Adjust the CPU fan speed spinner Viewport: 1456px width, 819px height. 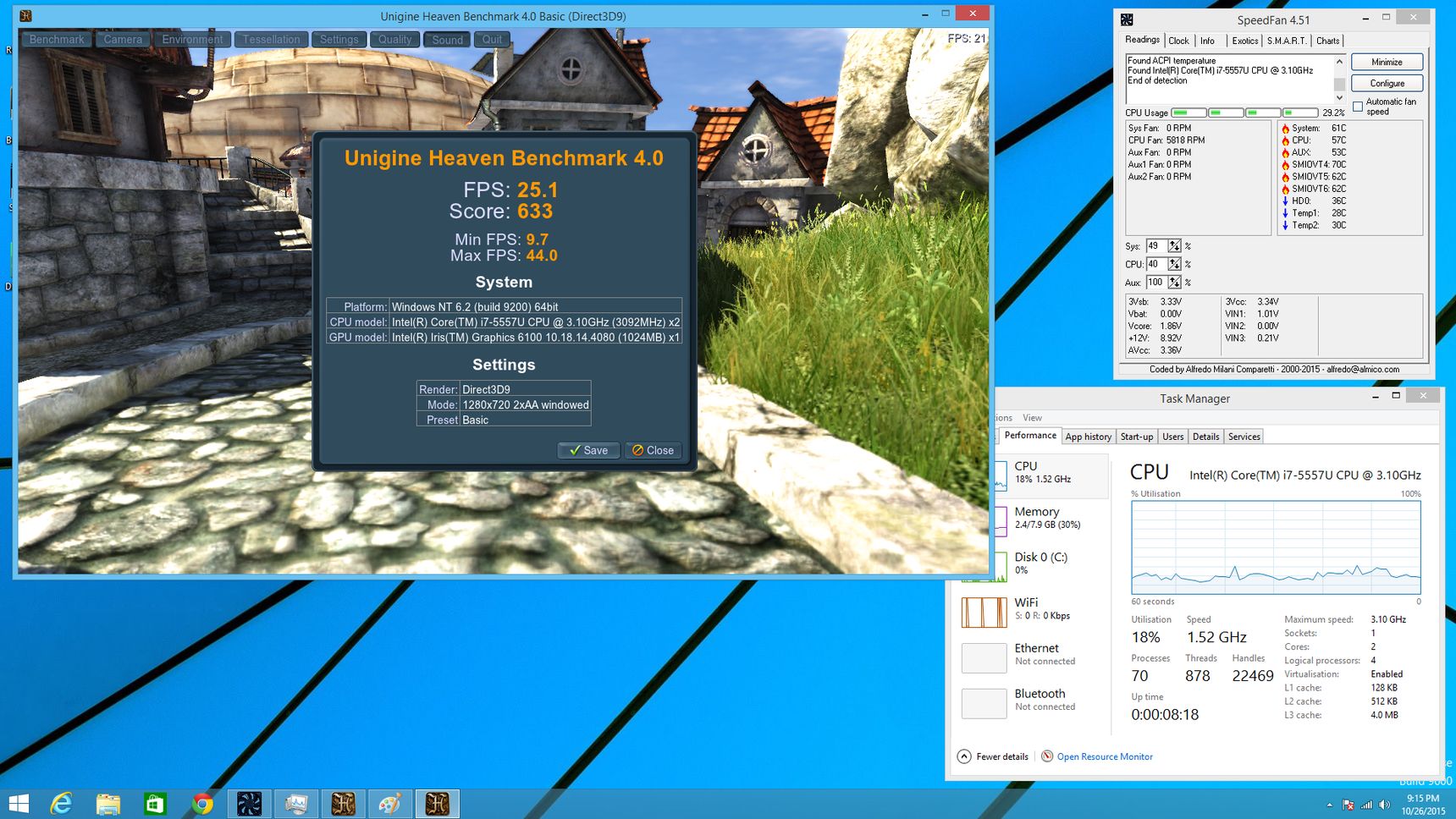[1175, 264]
